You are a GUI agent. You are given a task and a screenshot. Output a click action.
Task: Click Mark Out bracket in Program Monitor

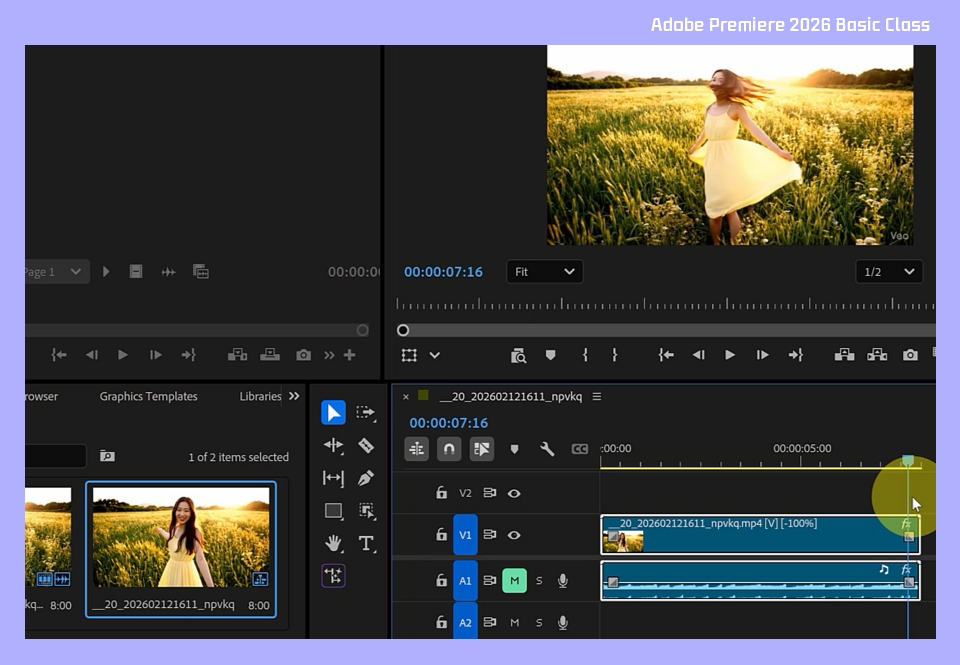[x=614, y=355]
